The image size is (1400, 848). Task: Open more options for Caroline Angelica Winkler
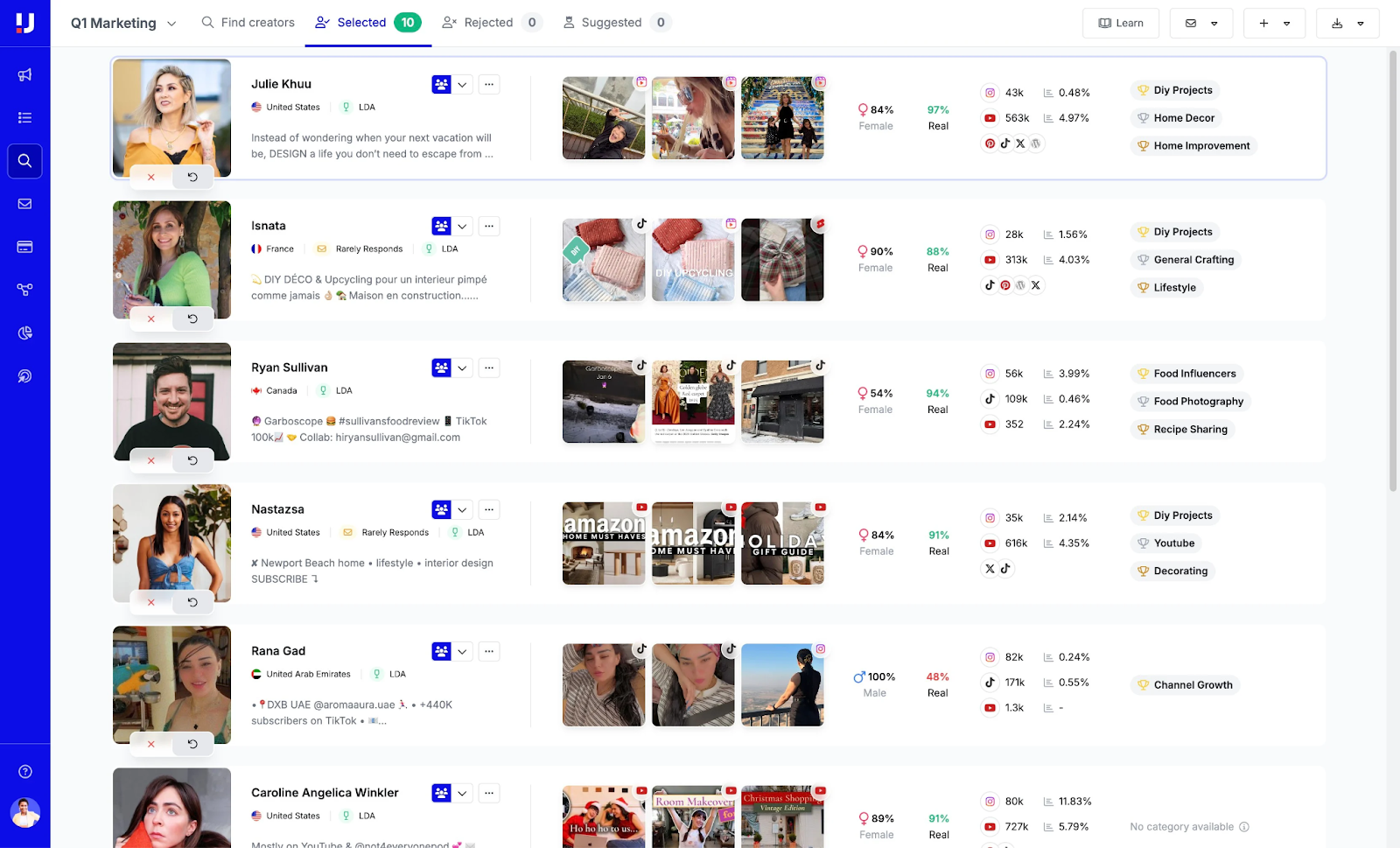click(489, 792)
